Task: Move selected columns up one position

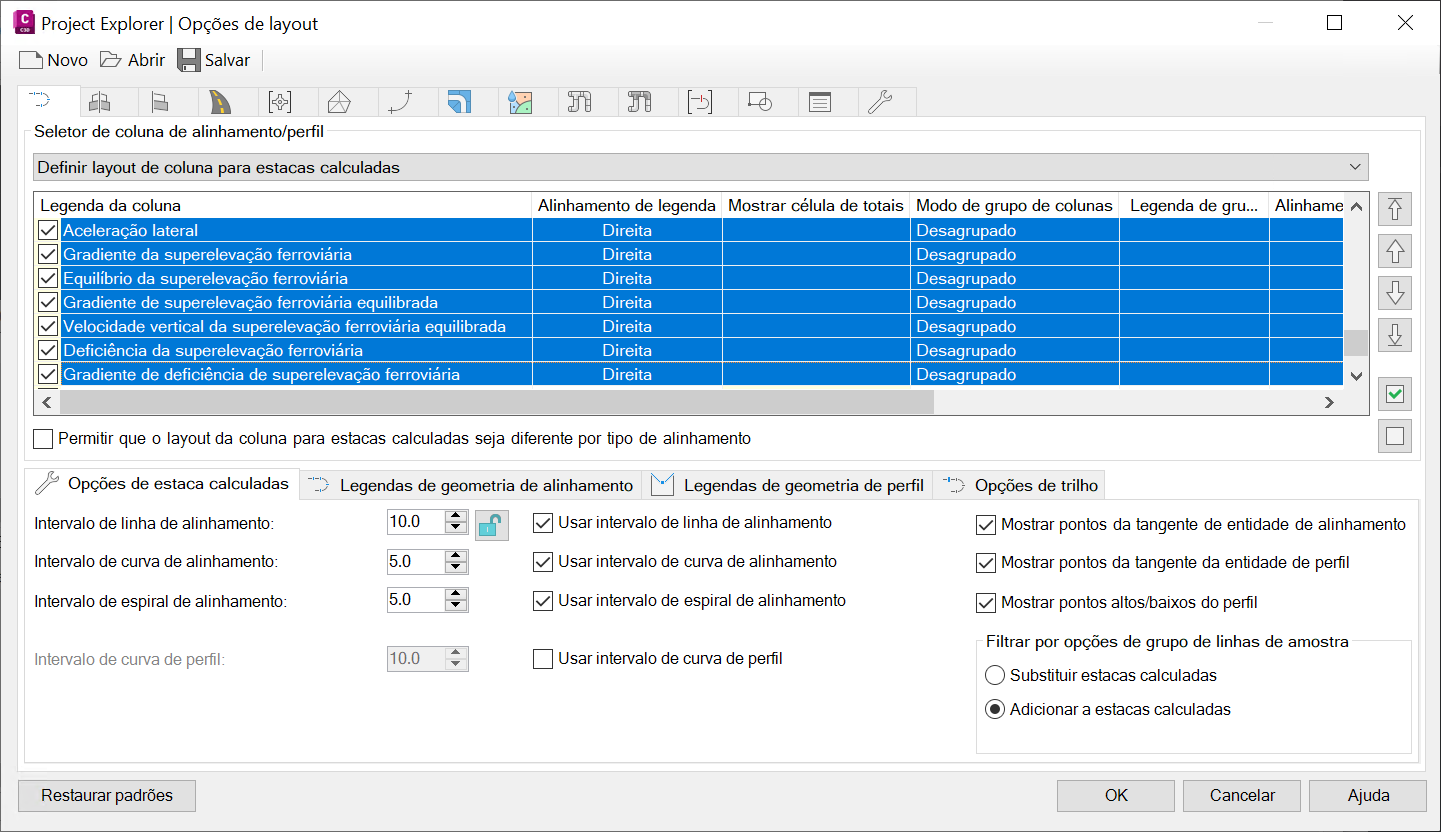Action: pos(1395,251)
